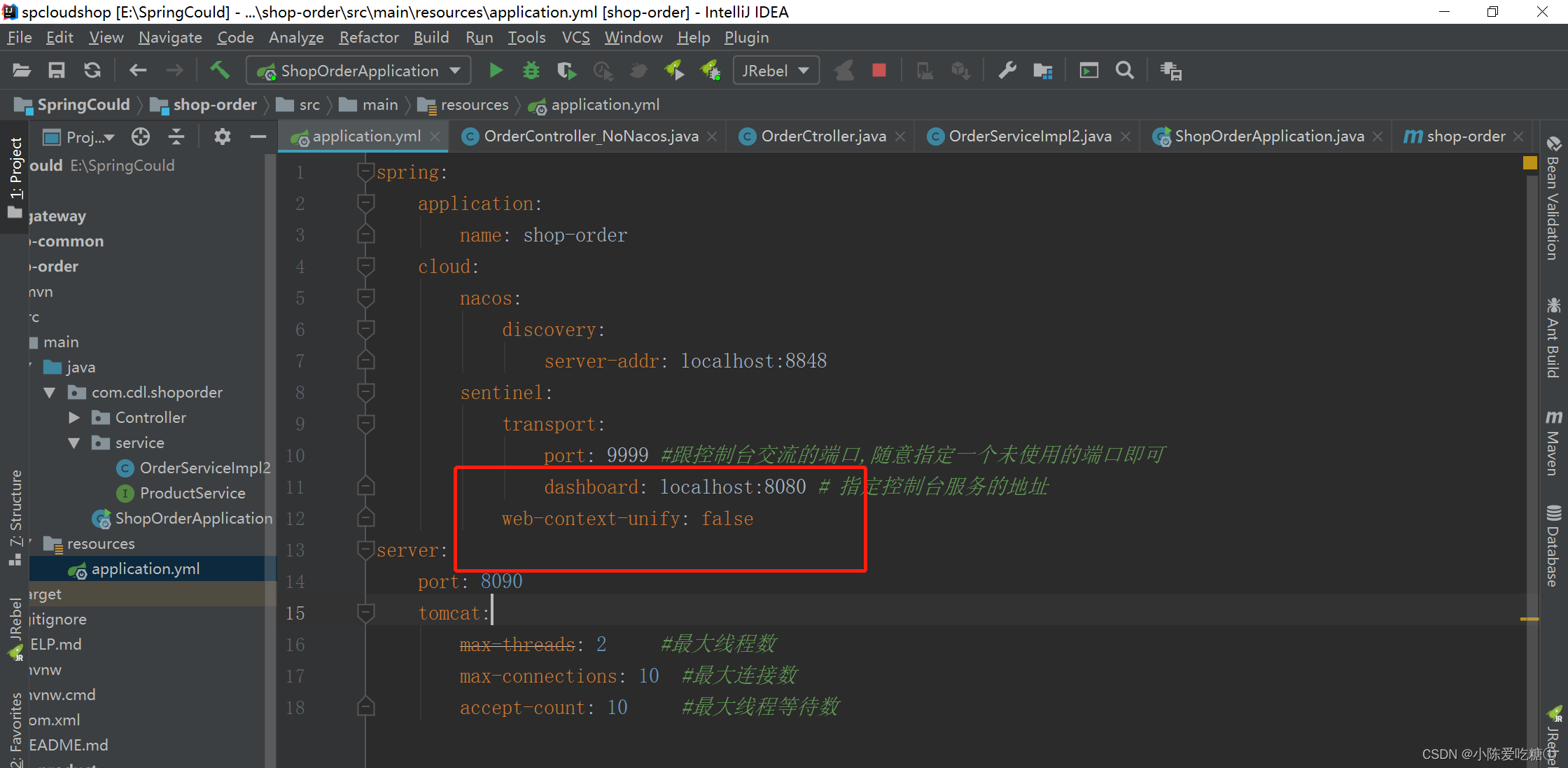
Task: Fold the sentinel: block on line 8
Action: tap(365, 393)
